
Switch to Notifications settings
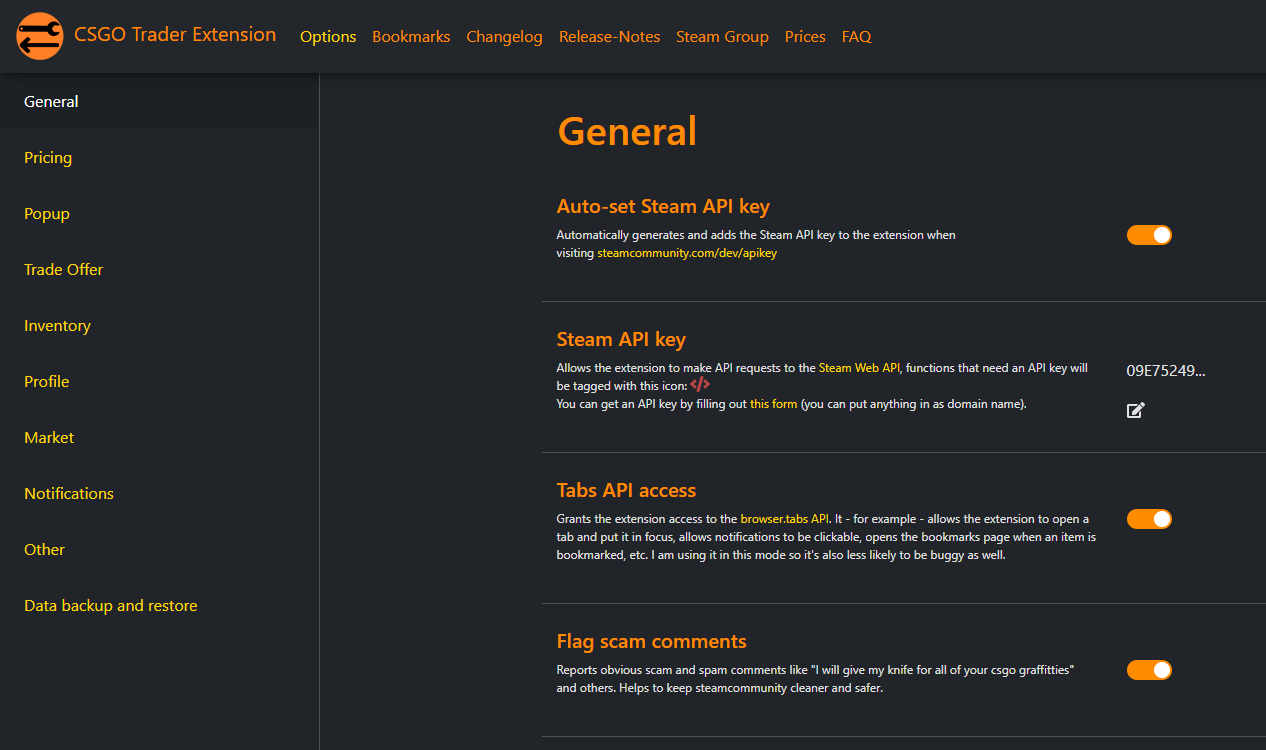click(159, 494)
